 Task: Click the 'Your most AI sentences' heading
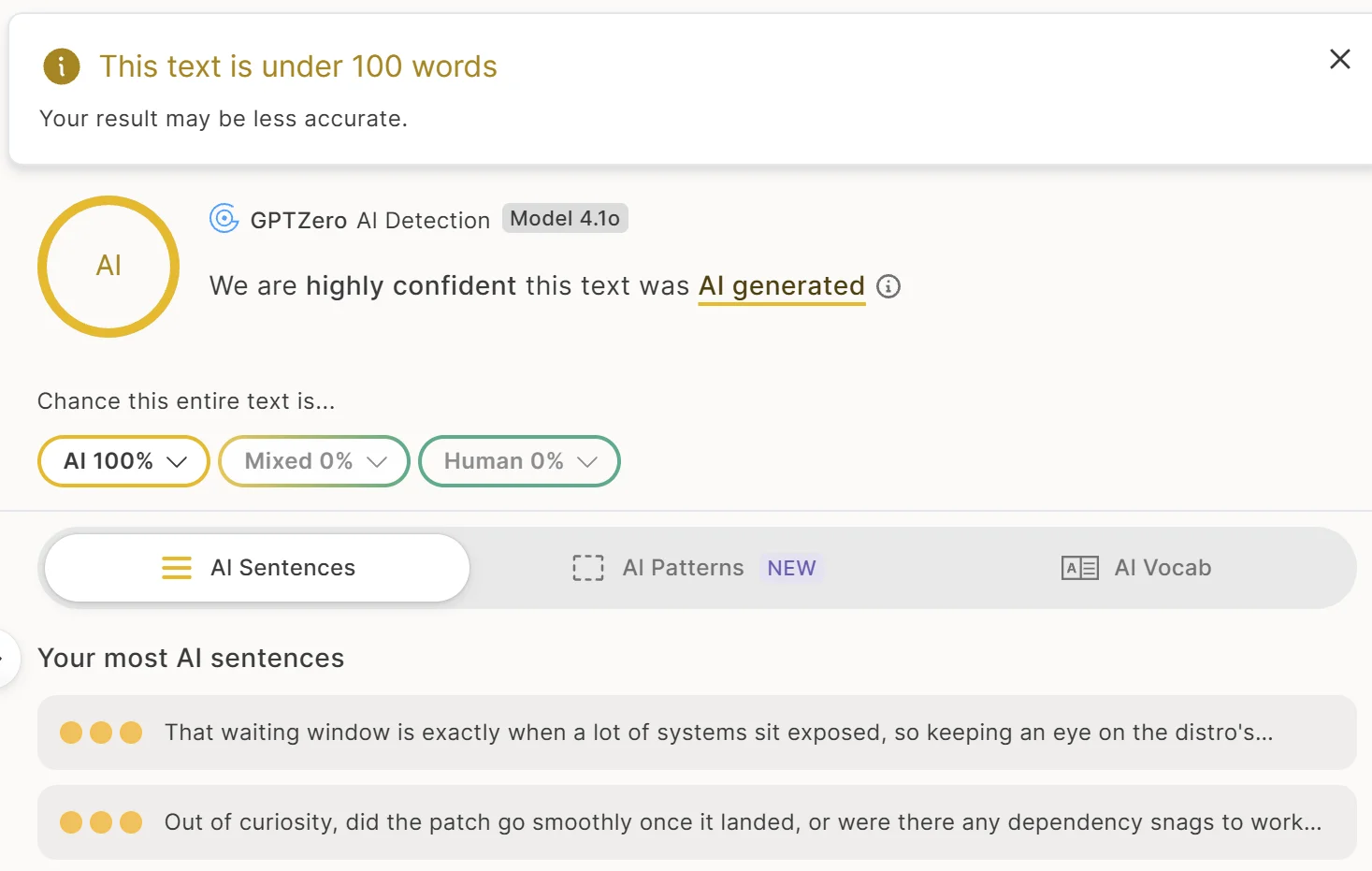191,659
